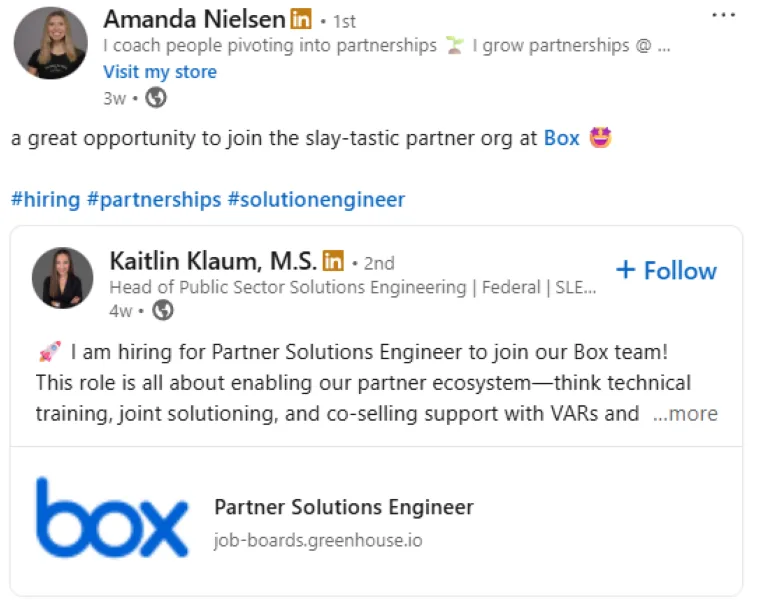Click the Box logo in job preview
This screenshot has height=600, width=762.
[112, 517]
